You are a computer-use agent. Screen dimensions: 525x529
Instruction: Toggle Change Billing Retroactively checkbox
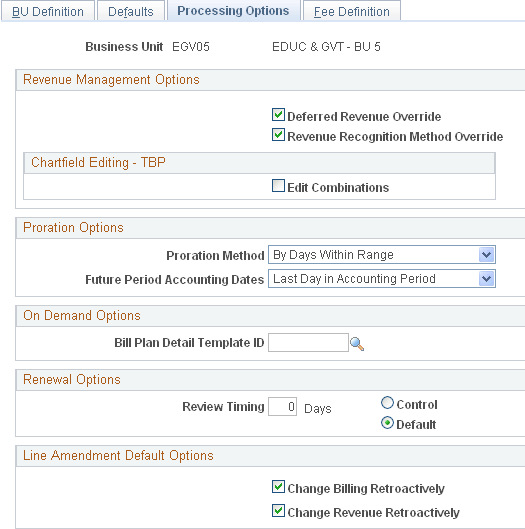tap(278, 487)
